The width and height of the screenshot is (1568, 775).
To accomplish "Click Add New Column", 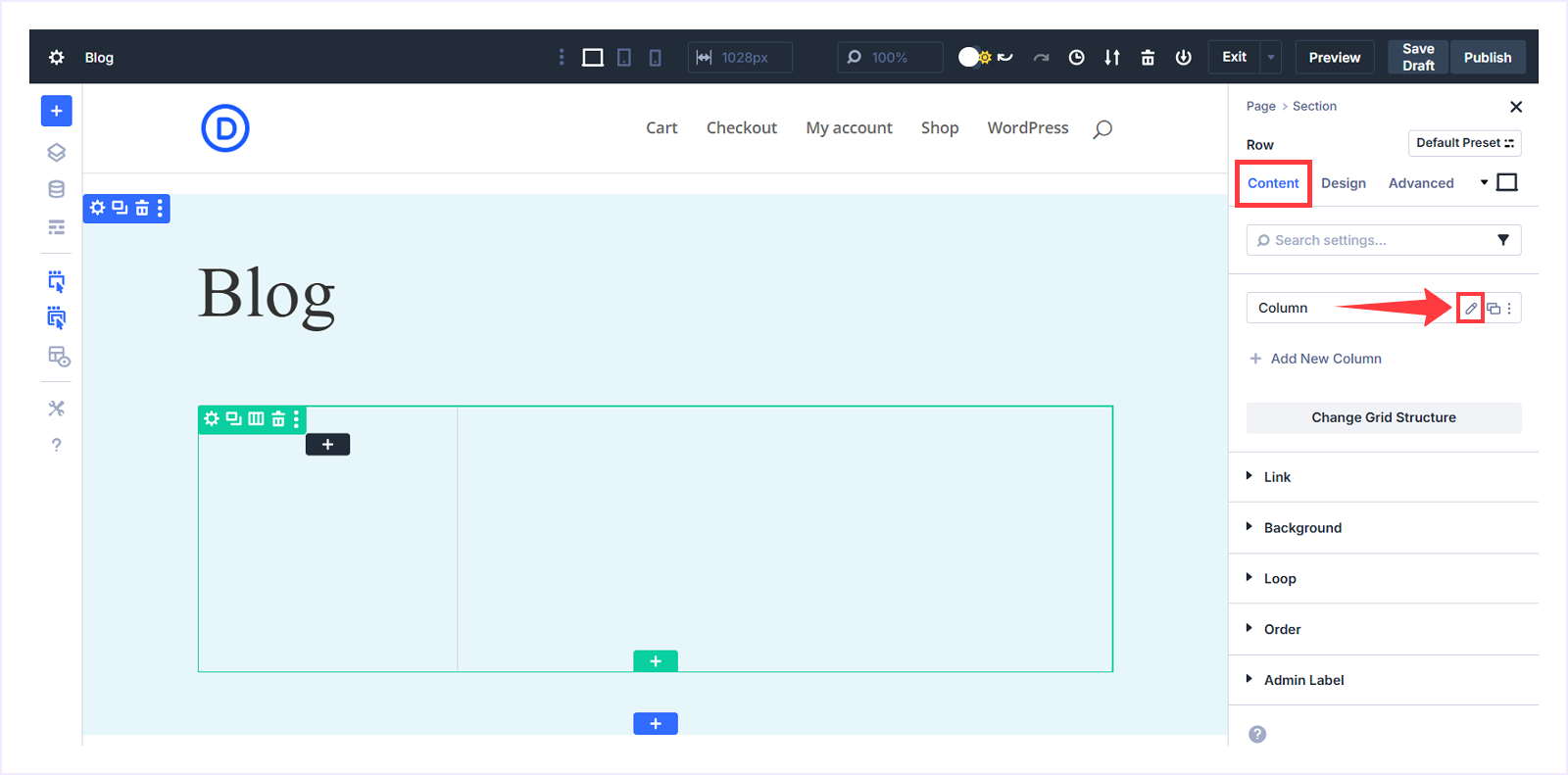I will (1315, 359).
